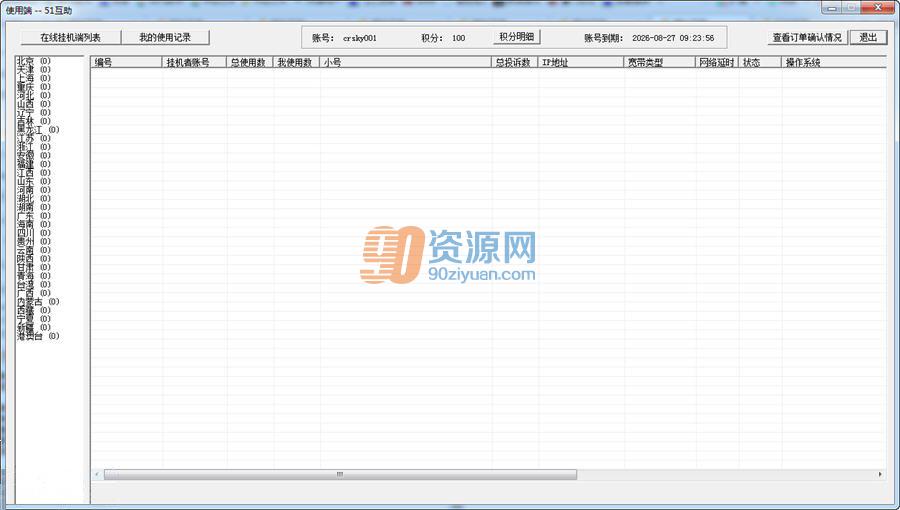Select 广西 (0) in region list
The width and height of the screenshot is (900, 510).
tap(33, 293)
